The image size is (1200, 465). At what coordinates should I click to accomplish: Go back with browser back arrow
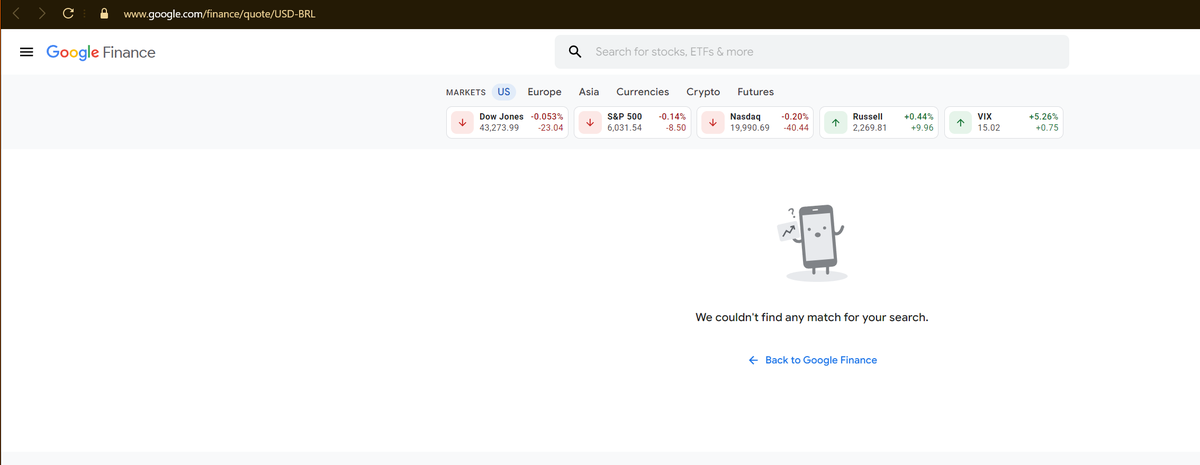[14, 14]
